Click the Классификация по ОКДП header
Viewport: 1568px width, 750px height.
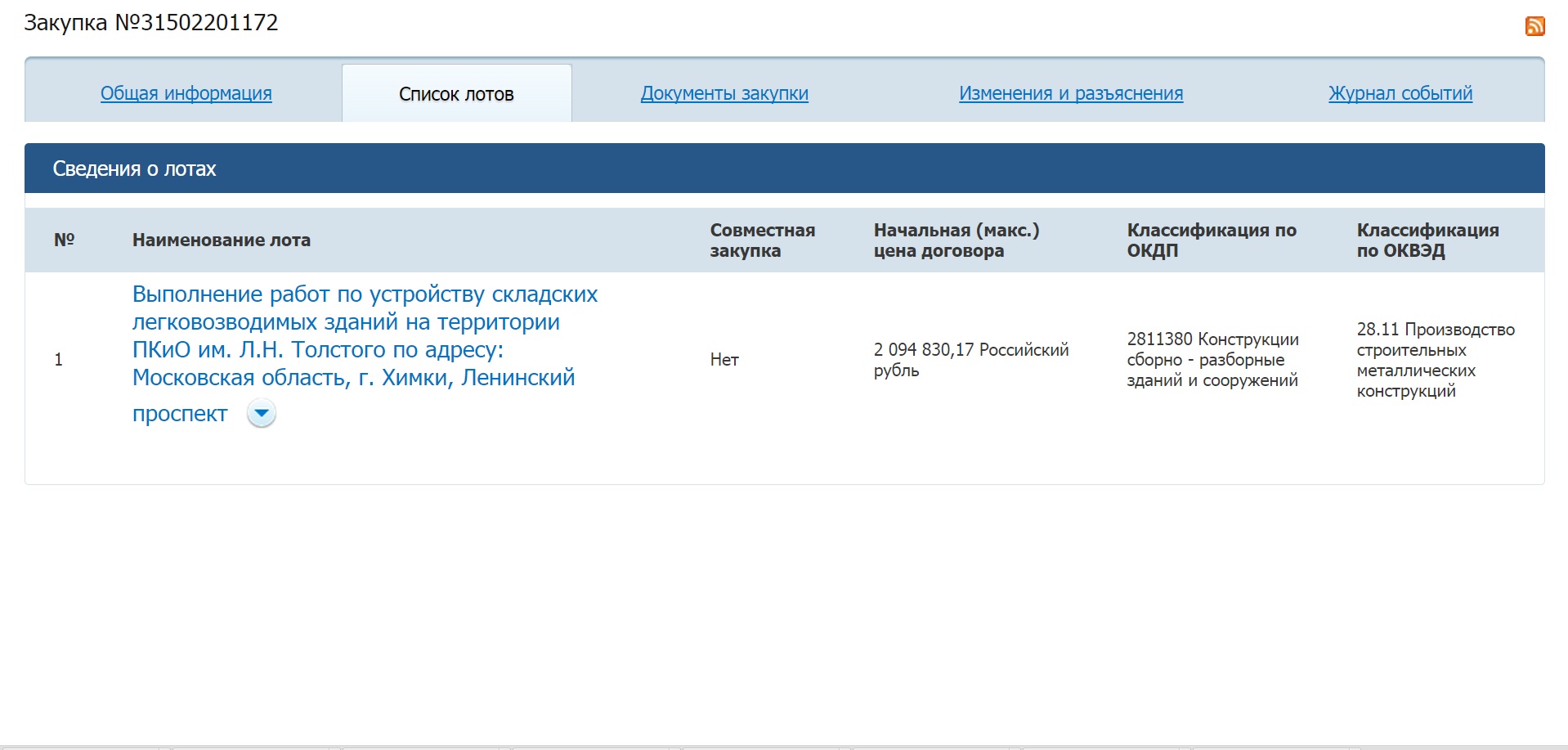(x=1211, y=240)
